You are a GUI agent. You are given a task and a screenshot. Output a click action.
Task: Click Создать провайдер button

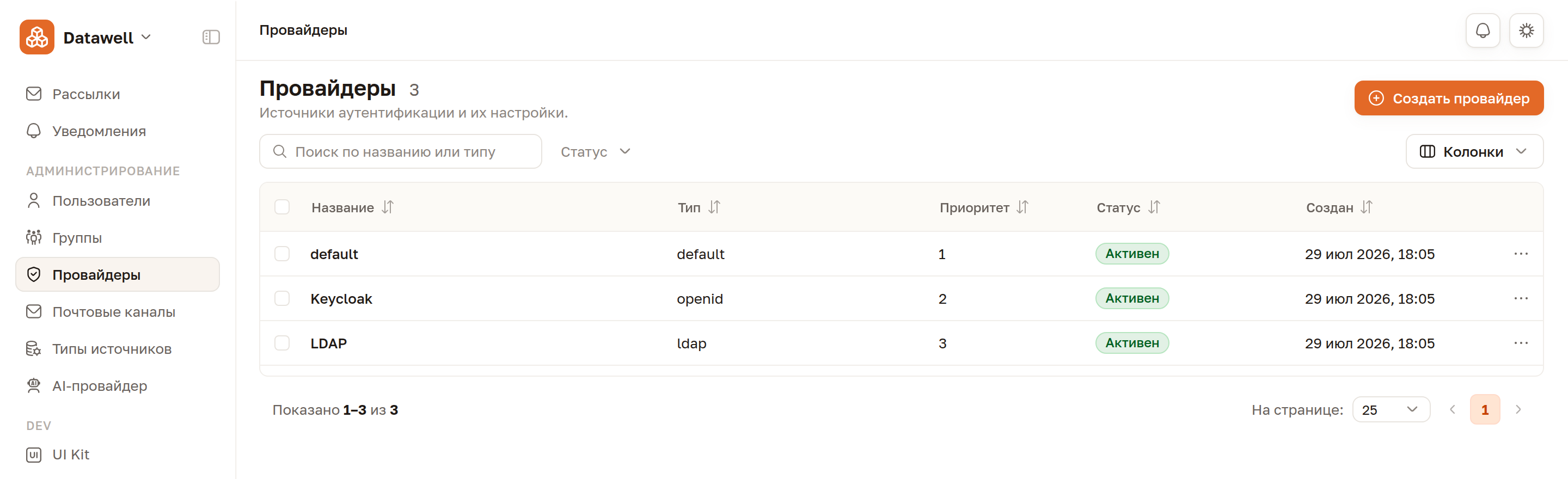[x=1449, y=98]
